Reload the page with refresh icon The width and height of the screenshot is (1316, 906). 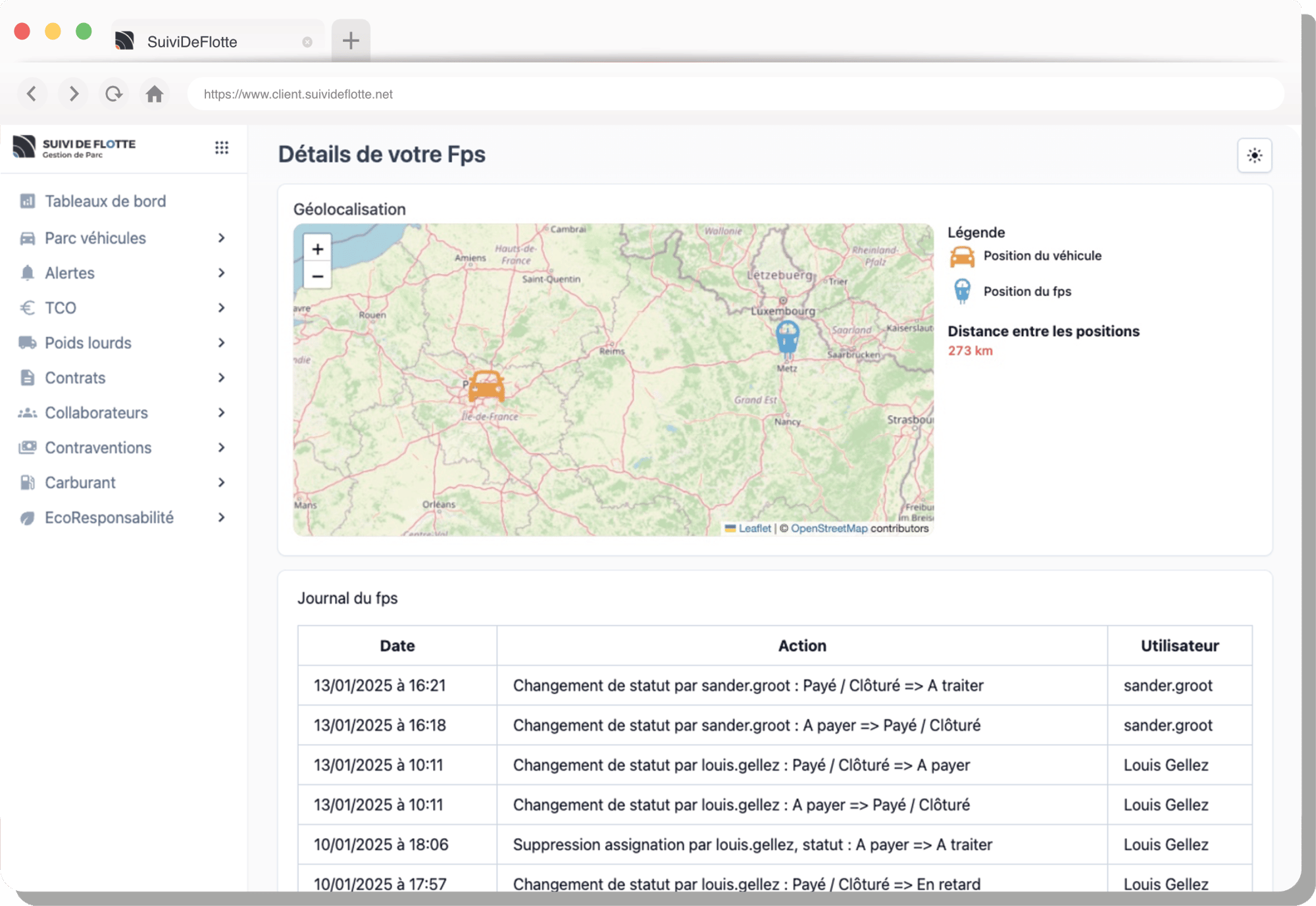click(x=114, y=93)
